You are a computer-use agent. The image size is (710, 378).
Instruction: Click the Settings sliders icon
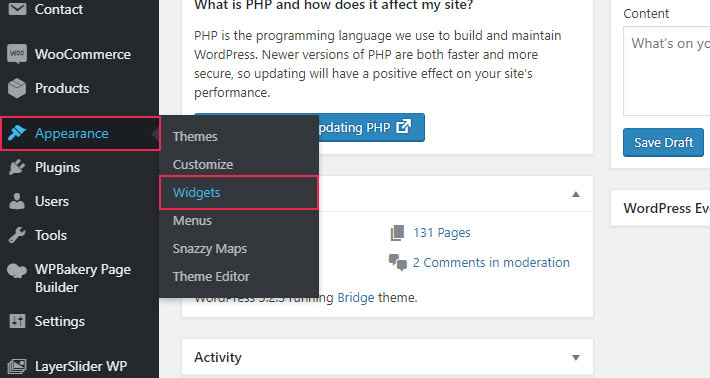[17, 321]
